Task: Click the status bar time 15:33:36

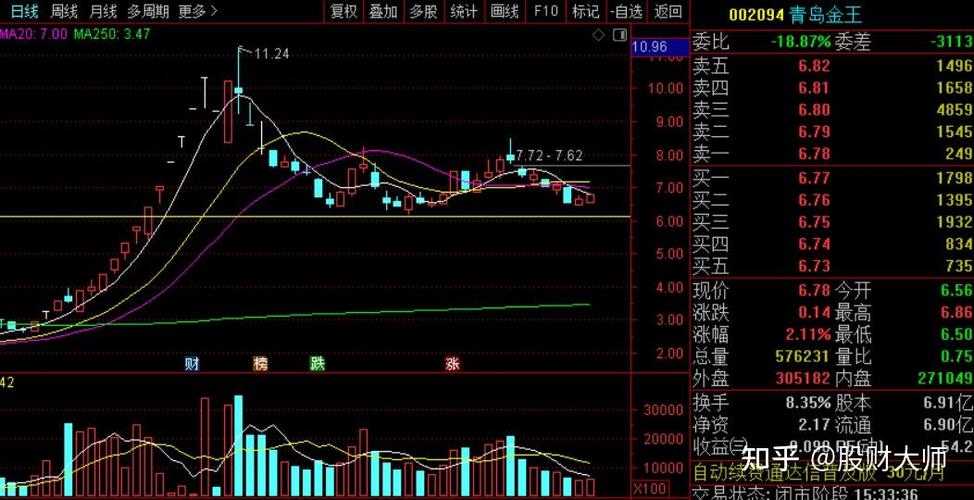Action: coord(884,494)
